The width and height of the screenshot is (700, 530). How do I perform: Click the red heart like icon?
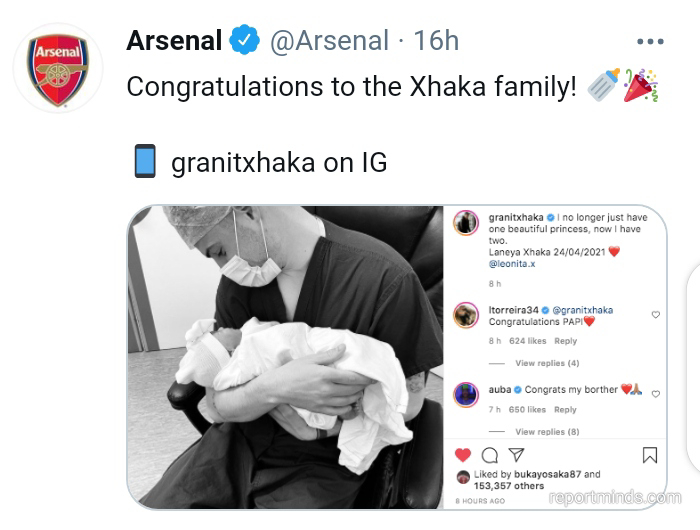click(x=463, y=455)
